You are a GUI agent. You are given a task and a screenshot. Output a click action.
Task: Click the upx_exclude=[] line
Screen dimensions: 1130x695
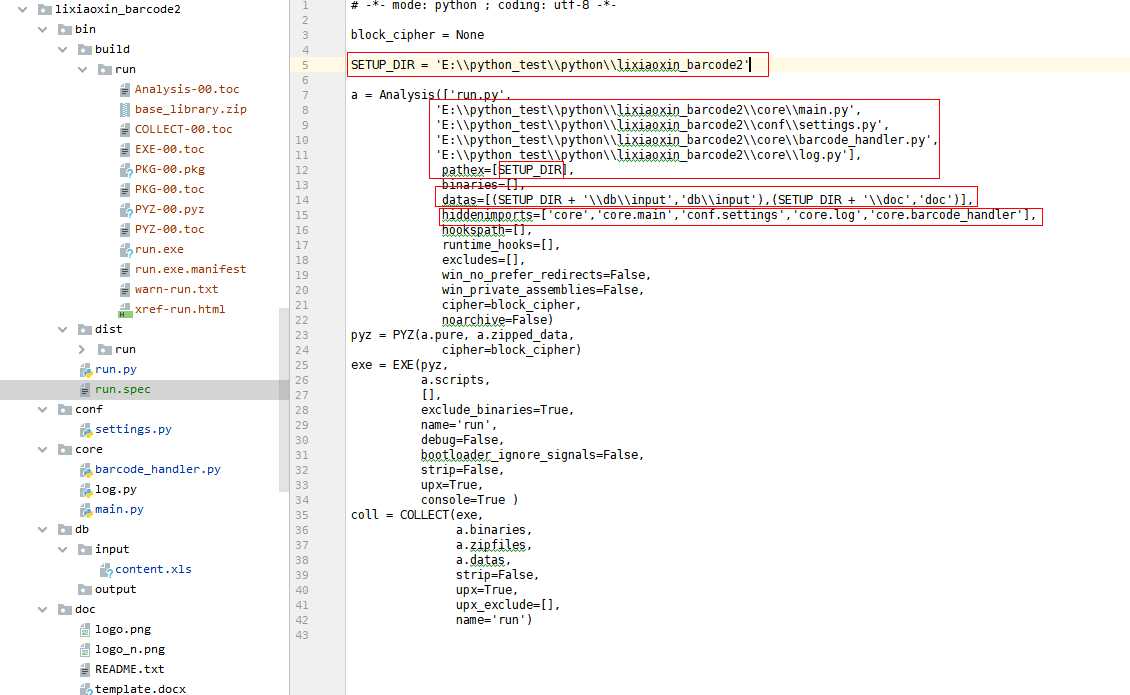click(x=507, y=605)
